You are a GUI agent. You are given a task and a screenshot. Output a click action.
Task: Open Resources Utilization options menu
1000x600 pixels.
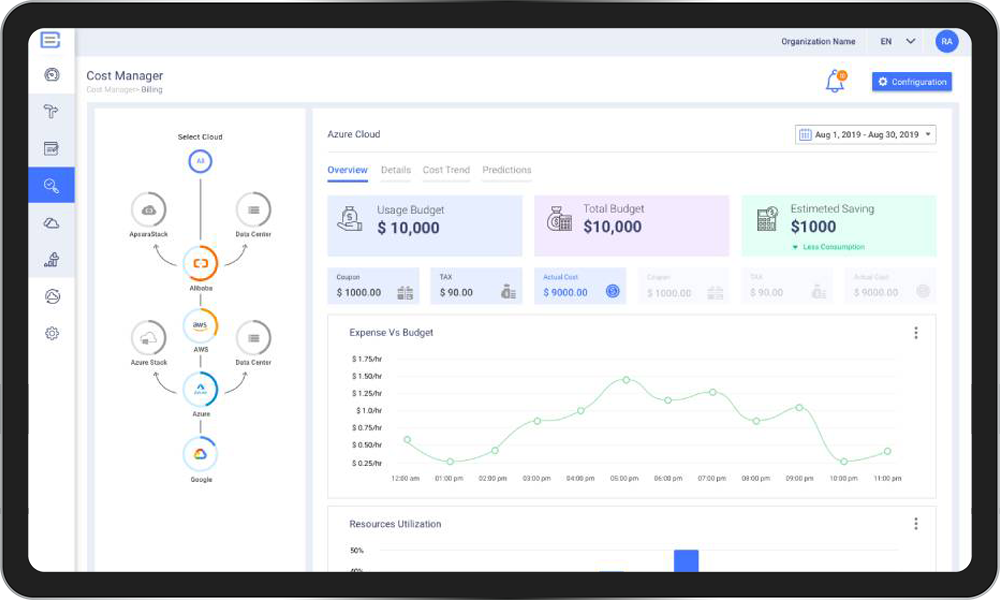click(x=916, y=523)
